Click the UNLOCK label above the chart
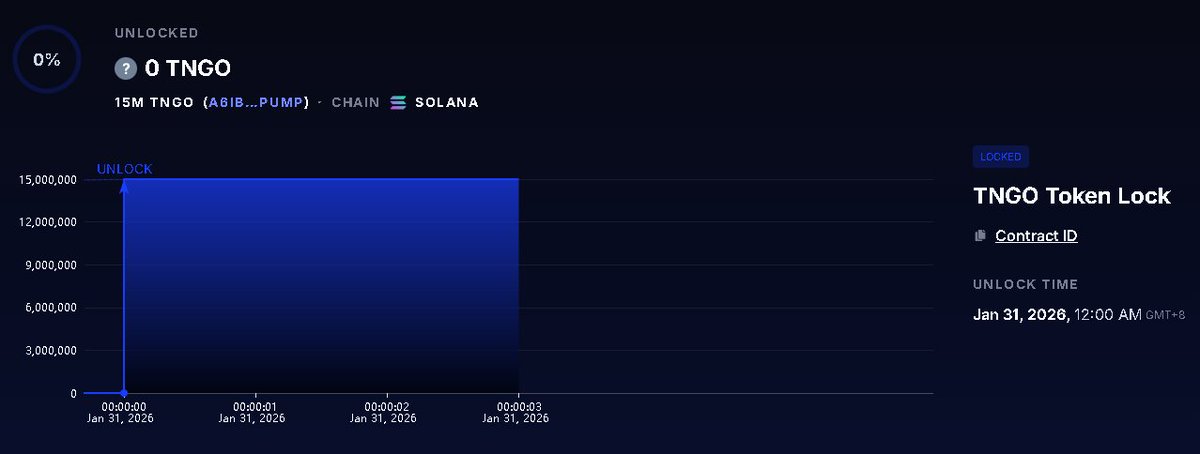The width and height of the screenshot is (1200, 454). point(124,169)
